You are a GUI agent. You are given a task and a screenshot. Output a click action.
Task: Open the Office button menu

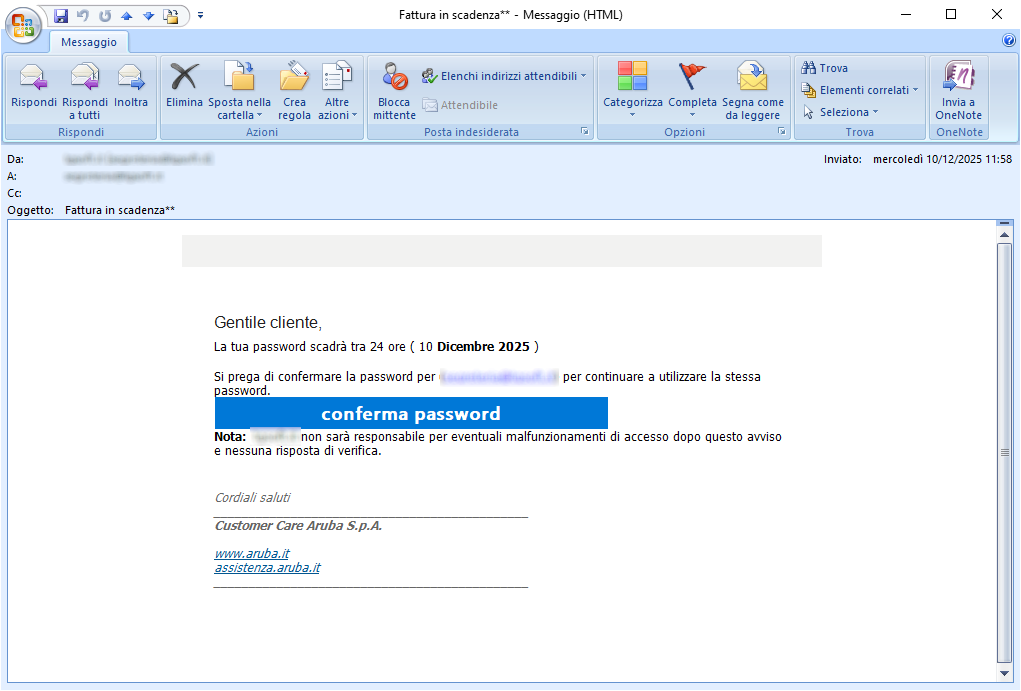23,24
